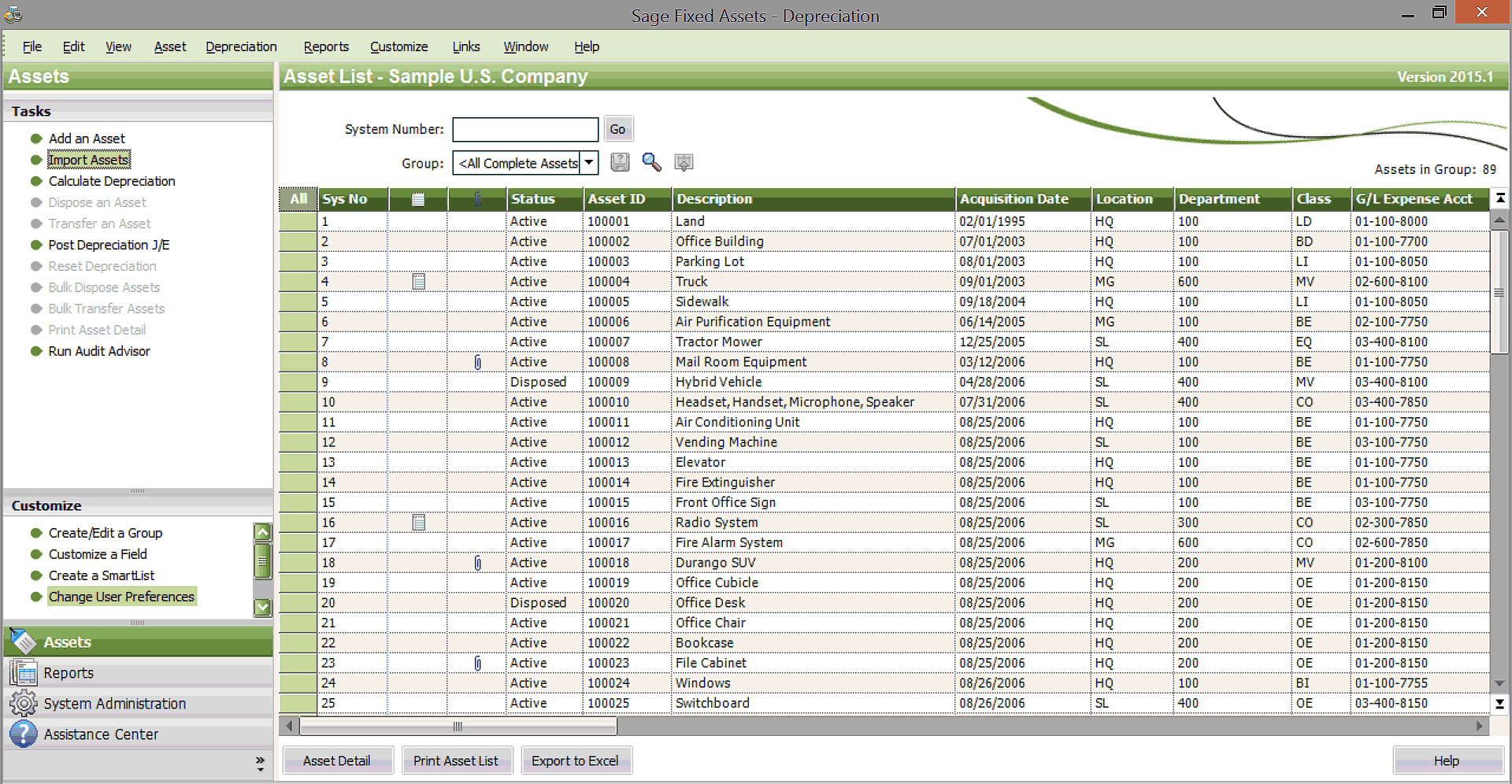
Task: Click the asset list vertical scrollbar thumb
Action: point(1500,292)
